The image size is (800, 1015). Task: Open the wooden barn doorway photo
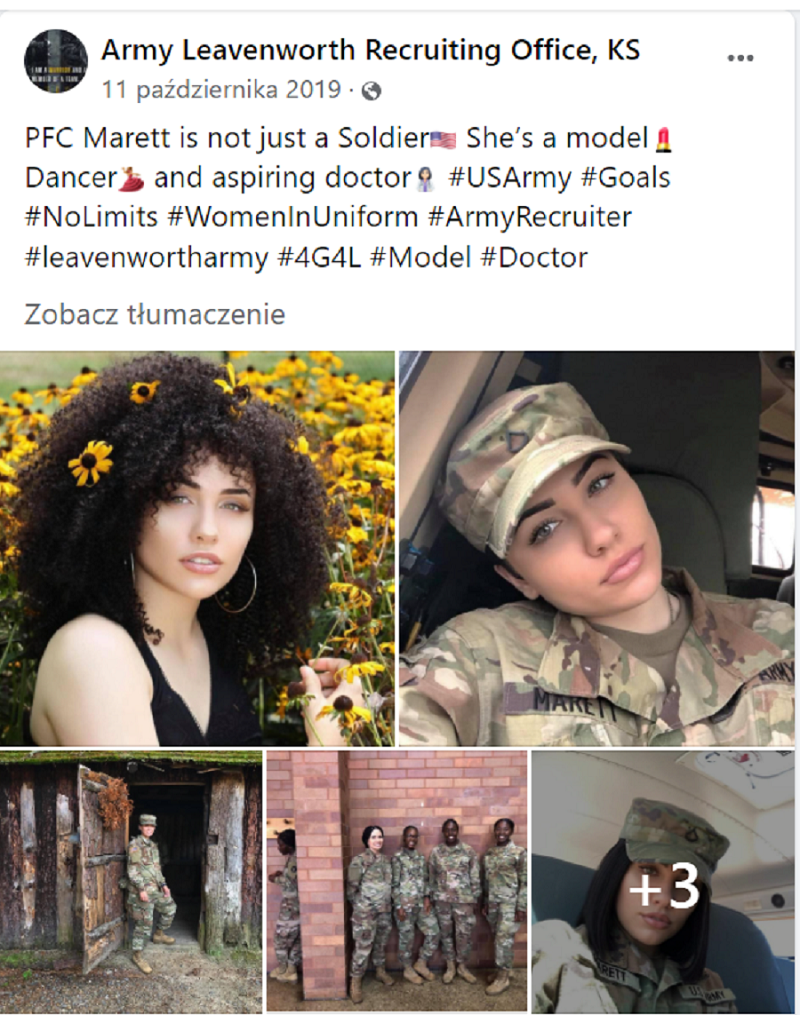tap(131, 881)
